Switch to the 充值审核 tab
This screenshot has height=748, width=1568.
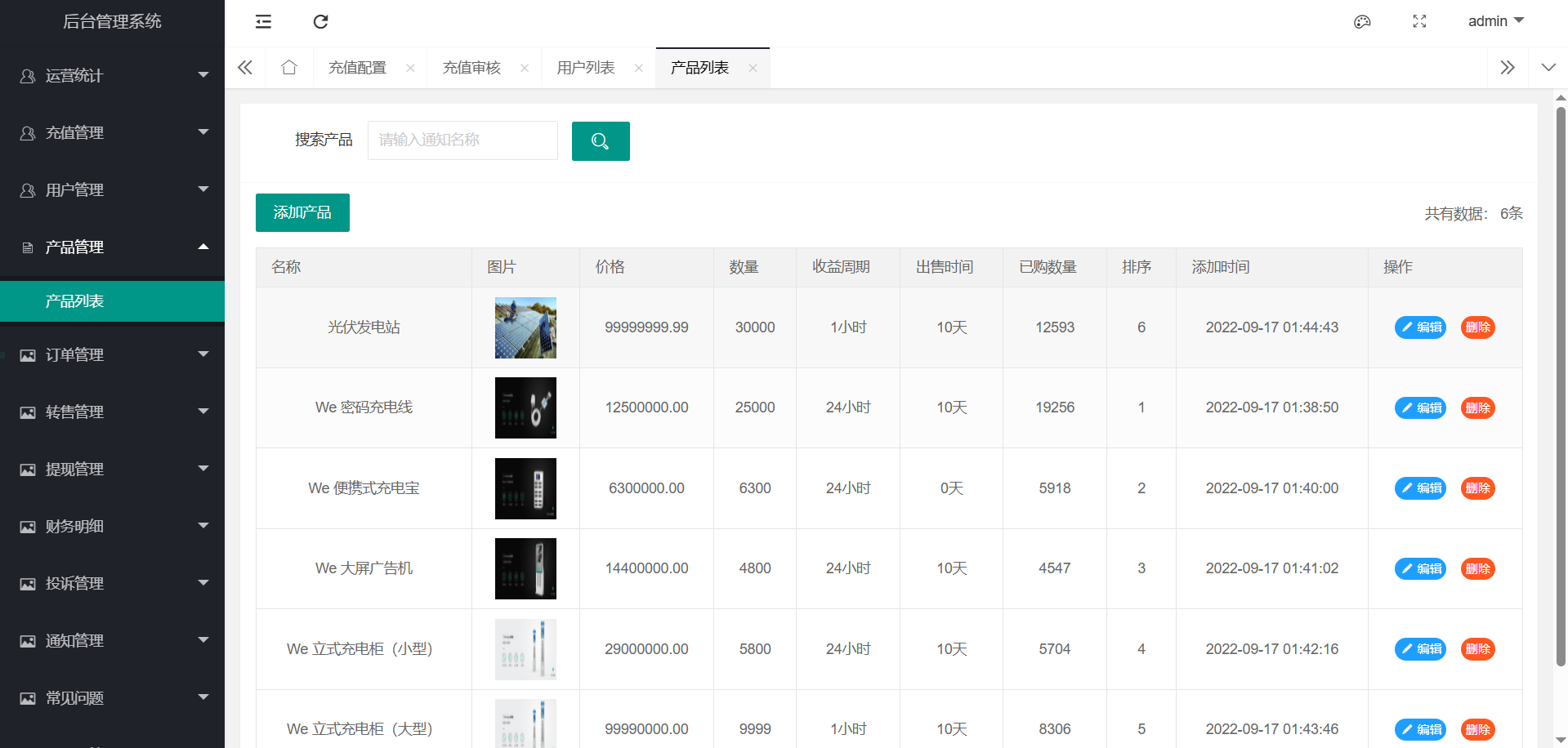pos(471,68)
